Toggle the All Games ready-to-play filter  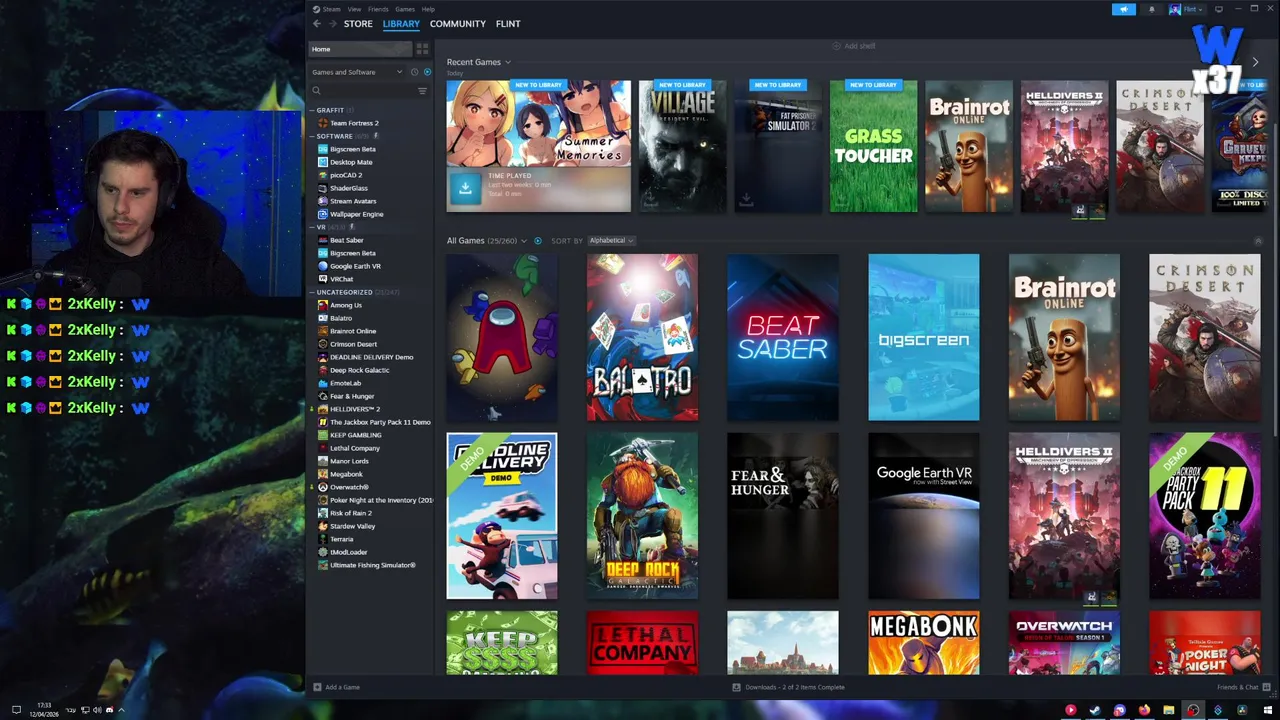(x=538, y=240)
